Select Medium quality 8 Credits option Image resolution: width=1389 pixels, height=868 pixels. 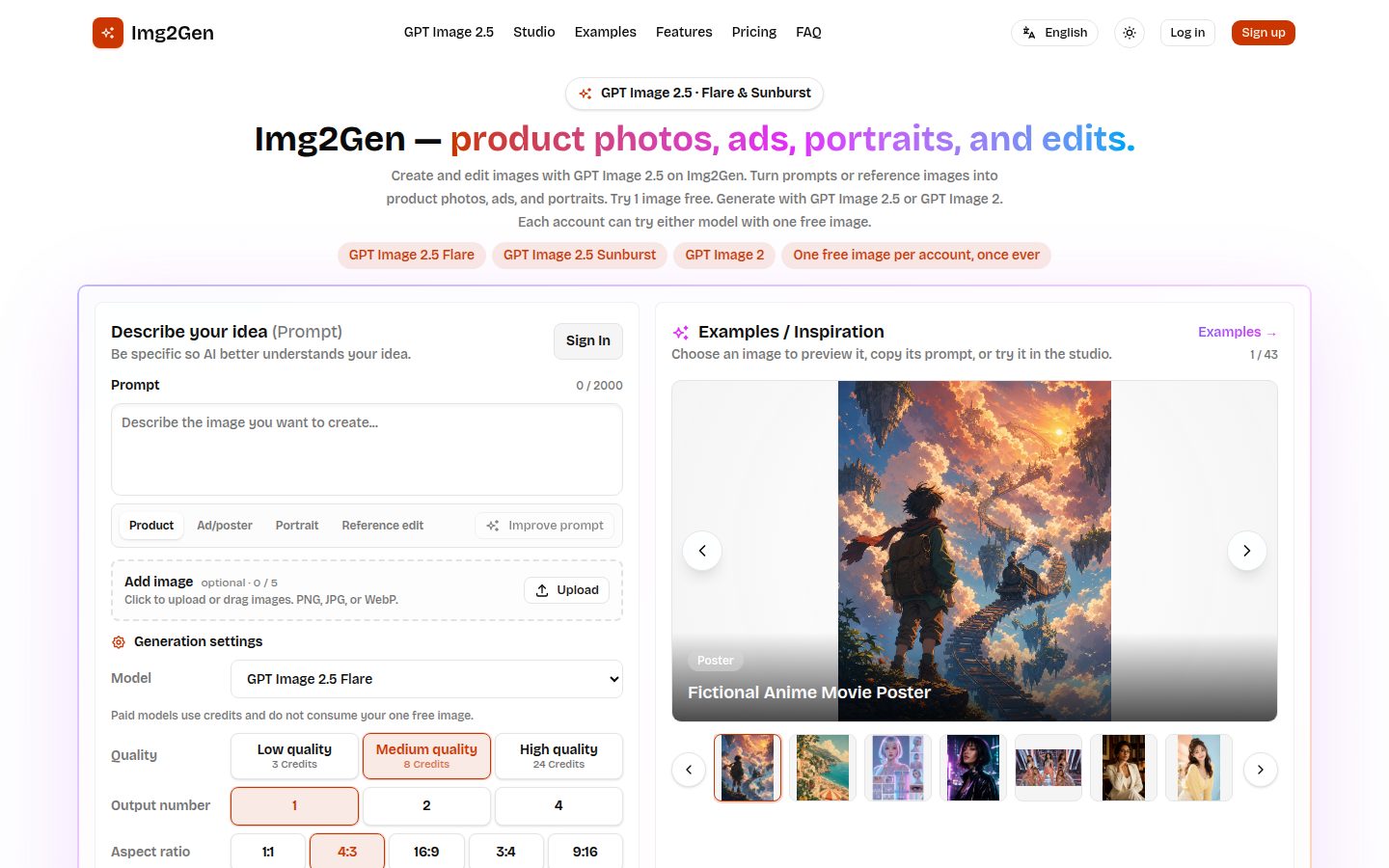click(x=426, y=756)
